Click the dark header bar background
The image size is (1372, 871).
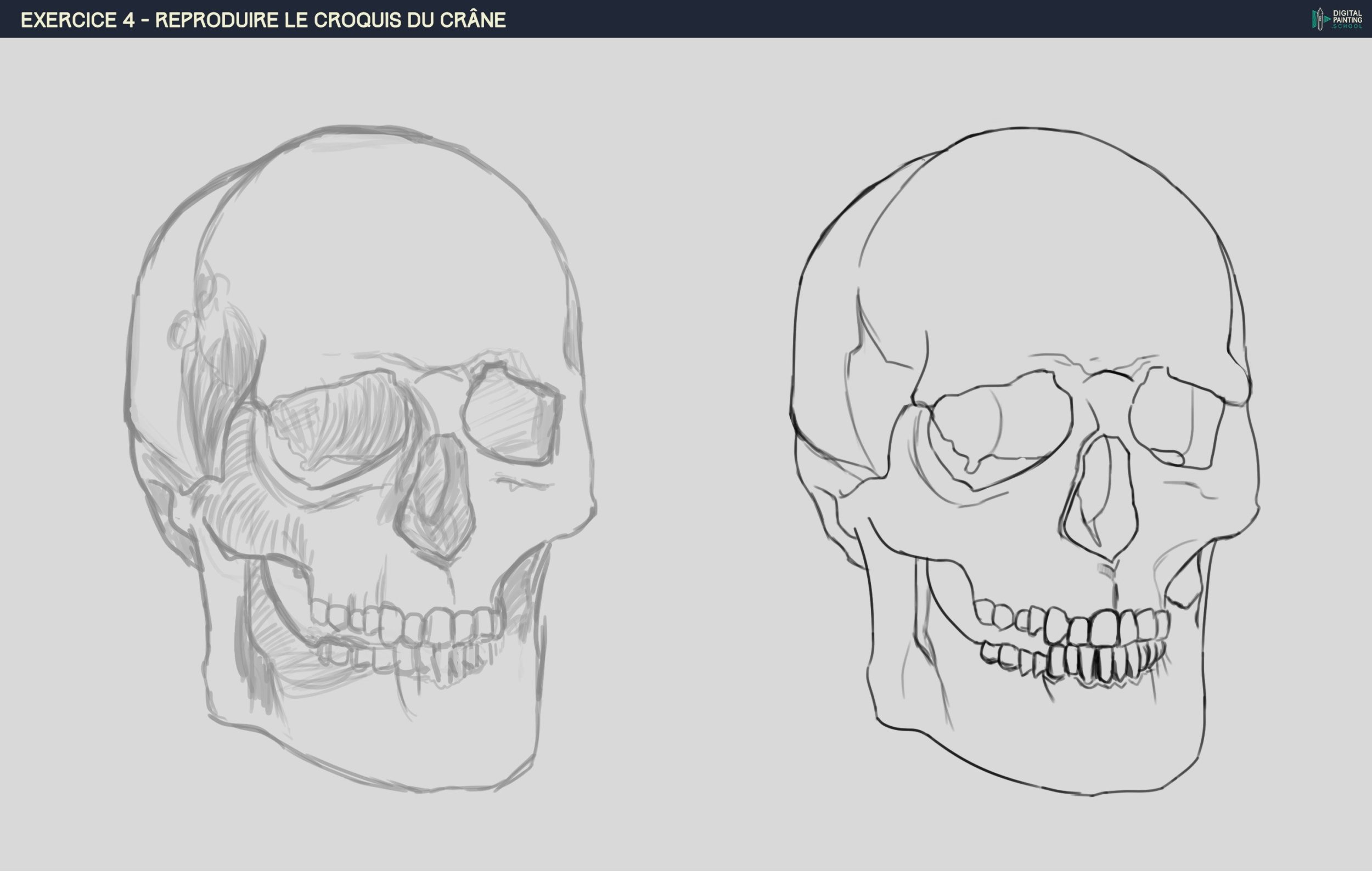pyautogui.click(x=854, y=19)
